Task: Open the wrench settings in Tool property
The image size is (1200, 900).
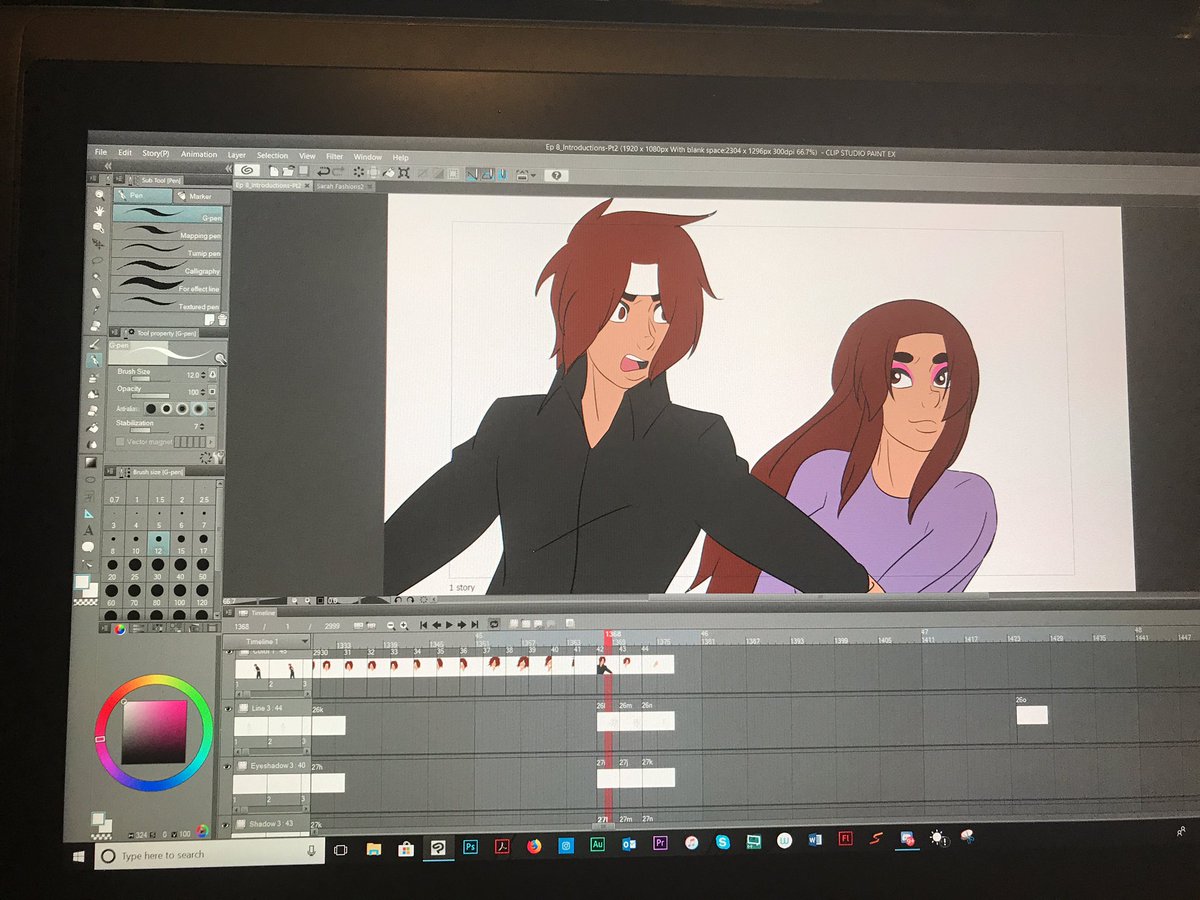Action: coord(218,455)
